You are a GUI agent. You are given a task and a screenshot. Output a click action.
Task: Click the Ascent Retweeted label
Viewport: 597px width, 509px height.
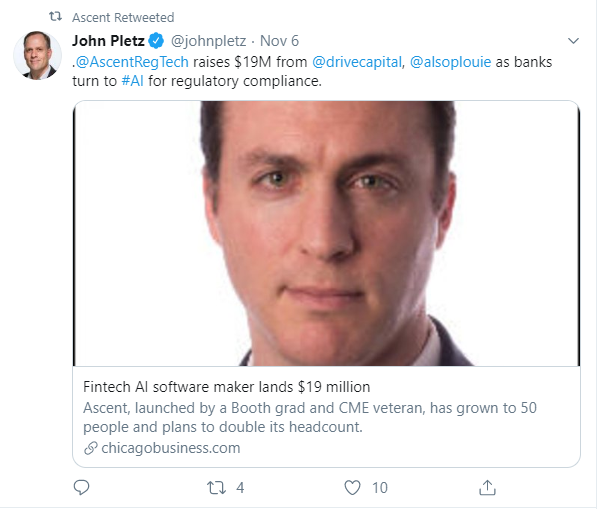123,17
